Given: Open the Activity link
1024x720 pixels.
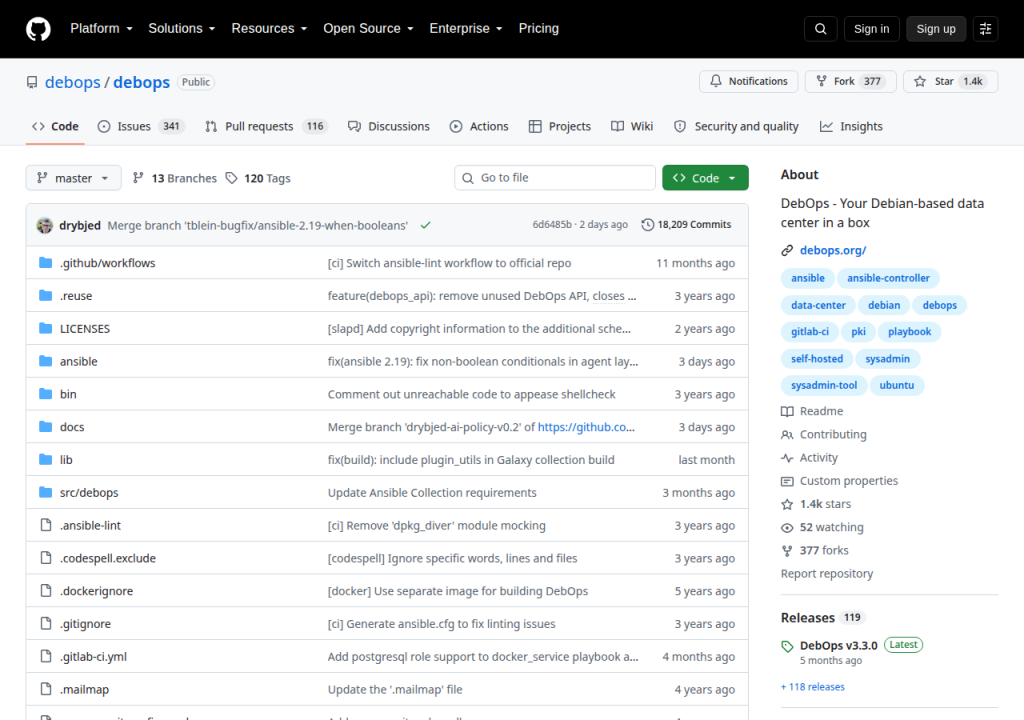Looking at the screenshot, I should pos(809,458).
